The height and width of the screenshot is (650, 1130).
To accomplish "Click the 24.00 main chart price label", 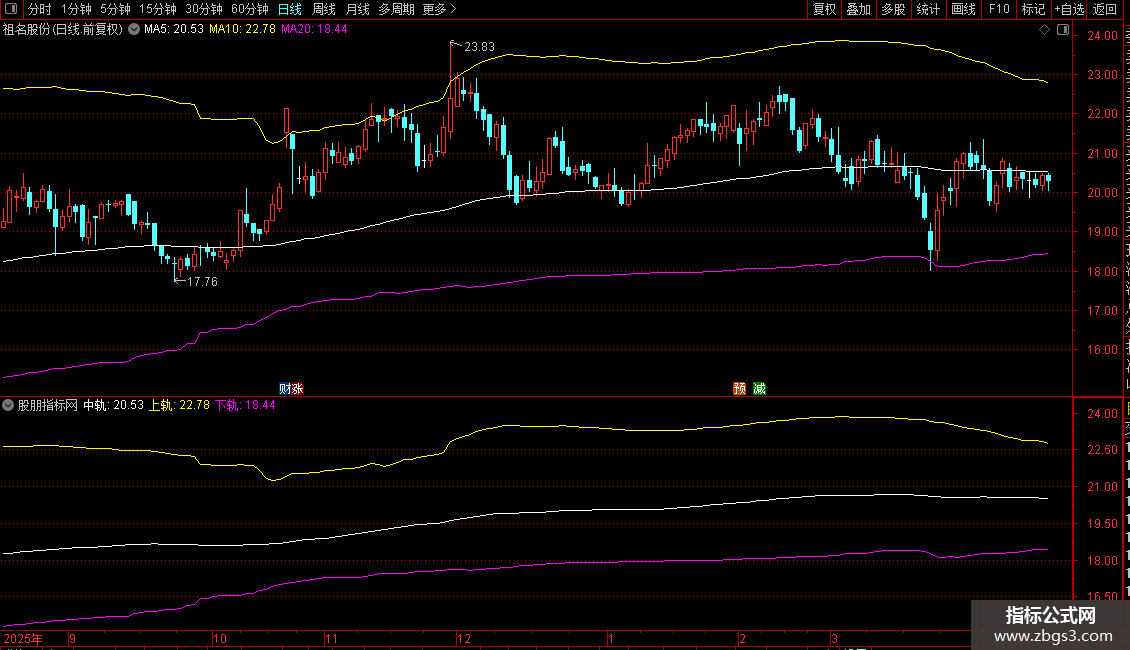I will coord(1102,35).
